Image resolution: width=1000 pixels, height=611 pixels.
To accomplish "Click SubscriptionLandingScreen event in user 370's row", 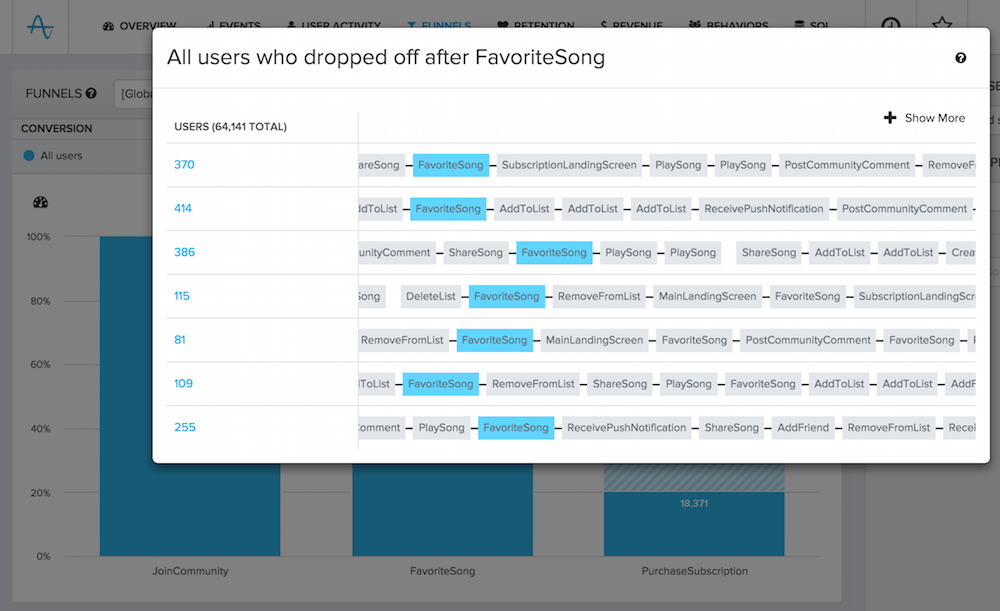I will coord(569,165).
